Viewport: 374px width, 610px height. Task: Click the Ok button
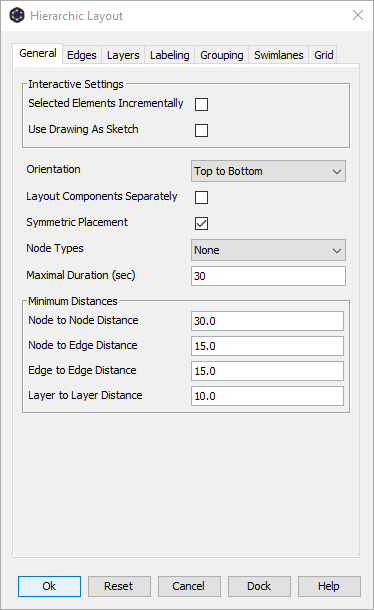tap(49, 586)
